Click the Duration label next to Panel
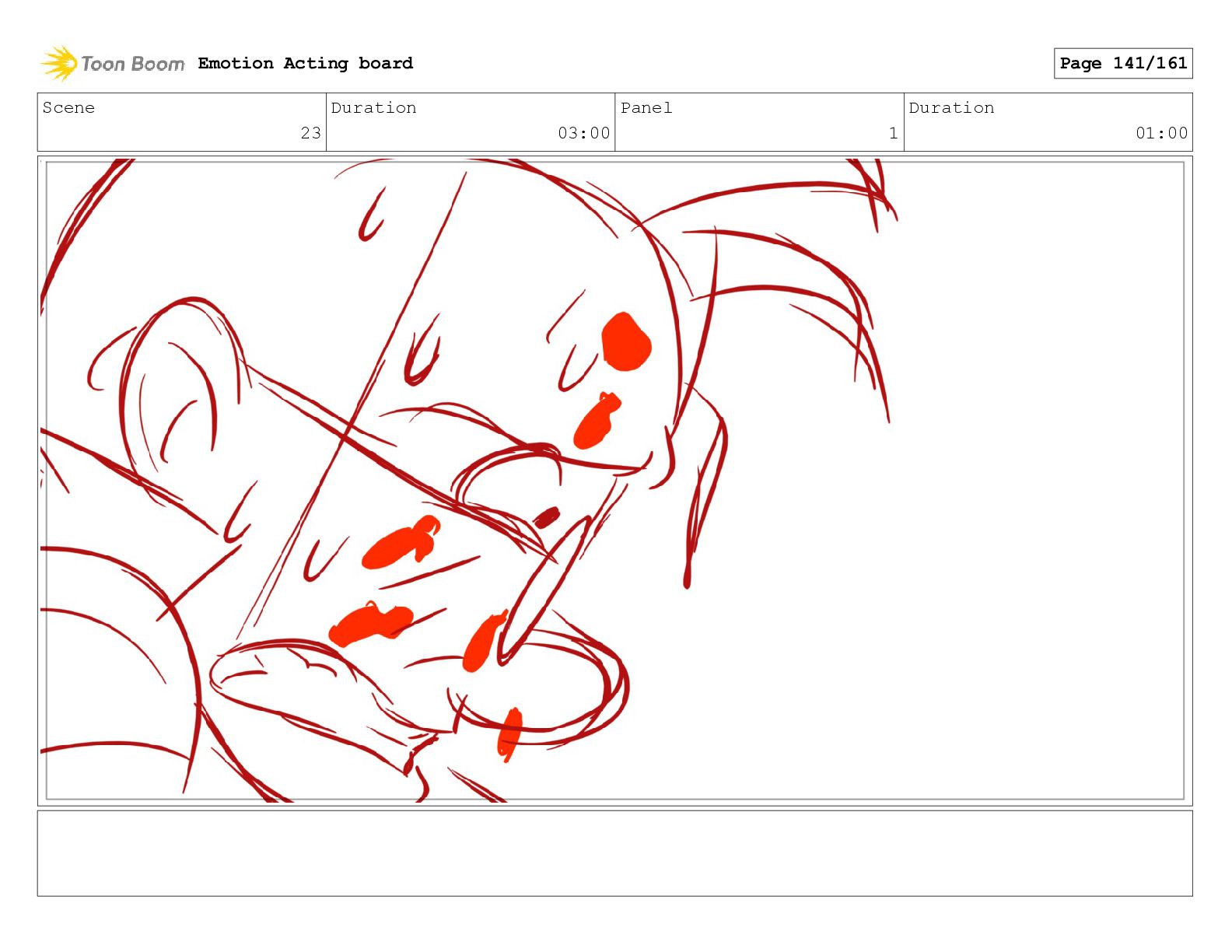1232x952 pixels. coord(951,107)
